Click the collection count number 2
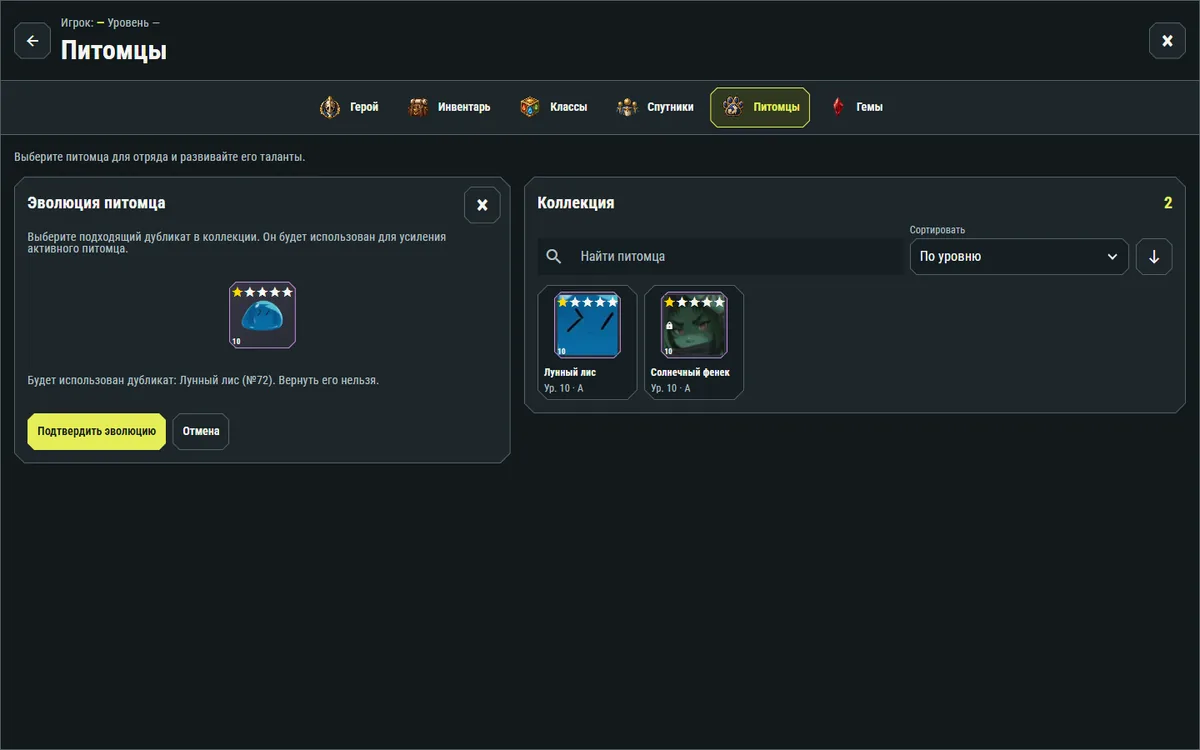 [1168, 203]
